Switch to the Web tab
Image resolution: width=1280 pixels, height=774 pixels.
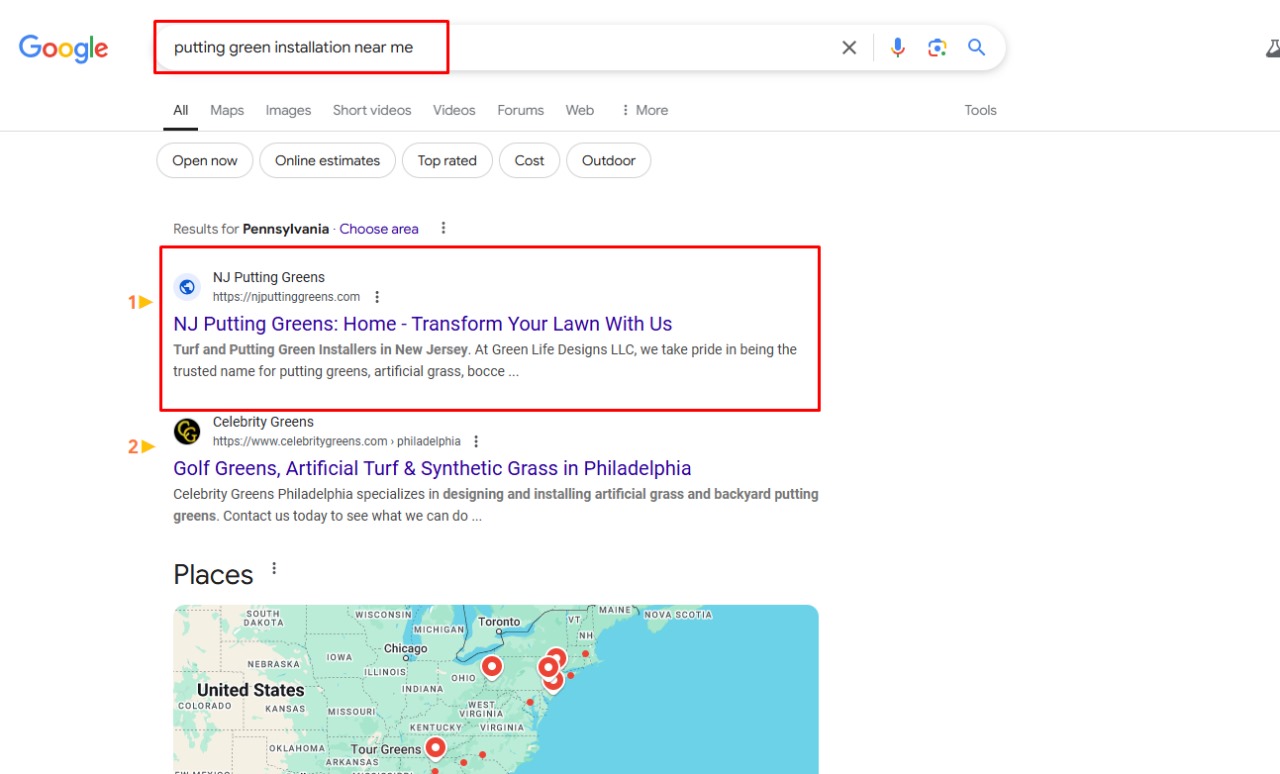pyautogui.click(x=580, y=110)
